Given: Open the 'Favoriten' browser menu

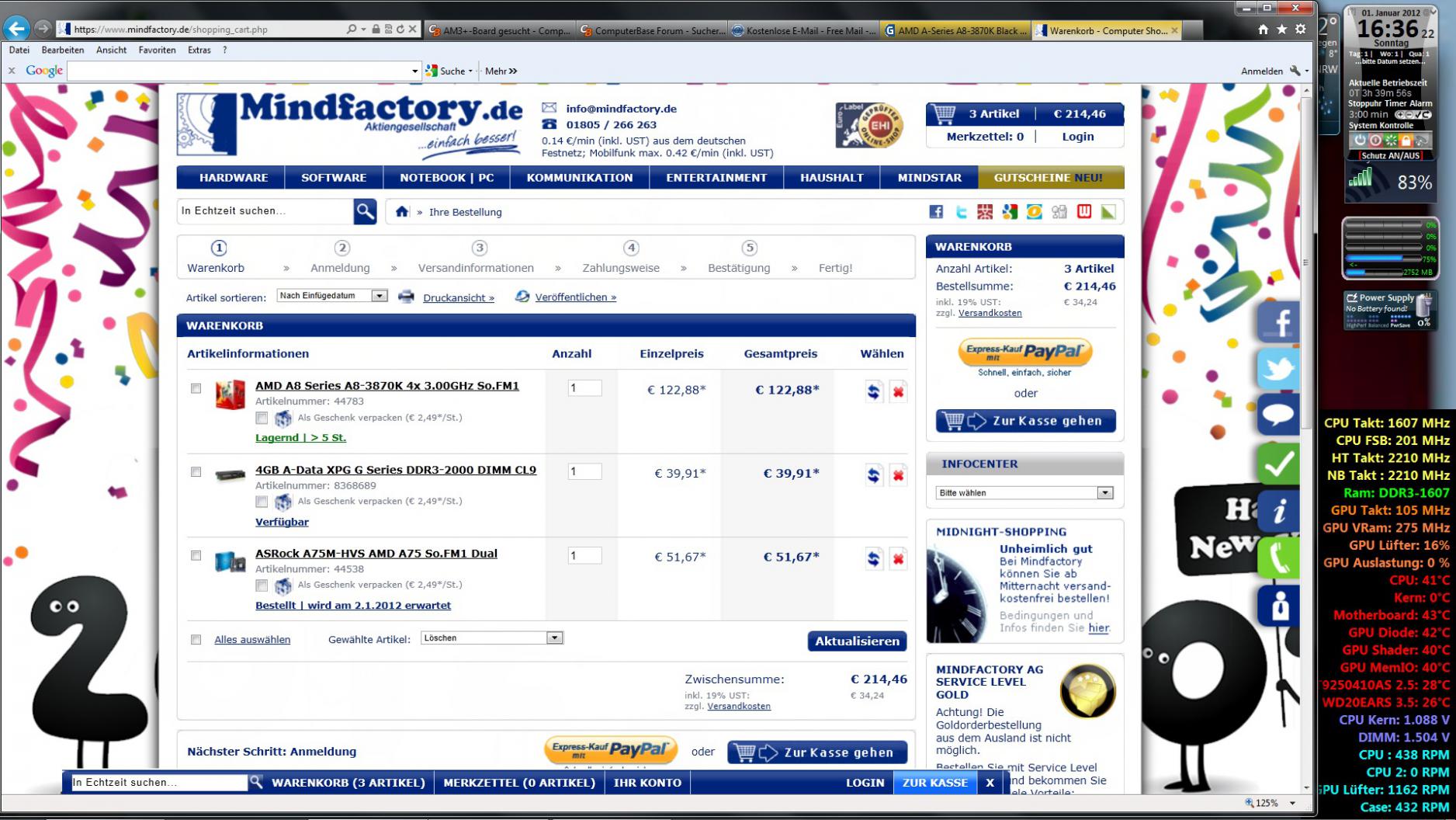Looking at the screenshot, I should pos(157,50).
